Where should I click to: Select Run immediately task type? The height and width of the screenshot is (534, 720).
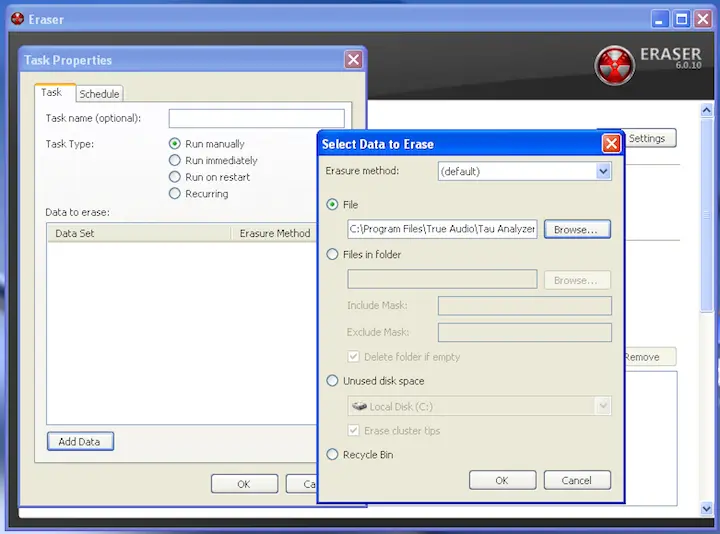pos(175,160)
